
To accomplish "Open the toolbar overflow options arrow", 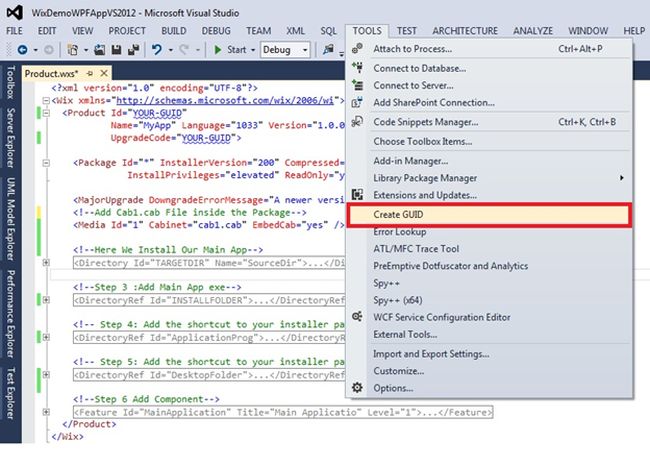I will coord(341,52).
